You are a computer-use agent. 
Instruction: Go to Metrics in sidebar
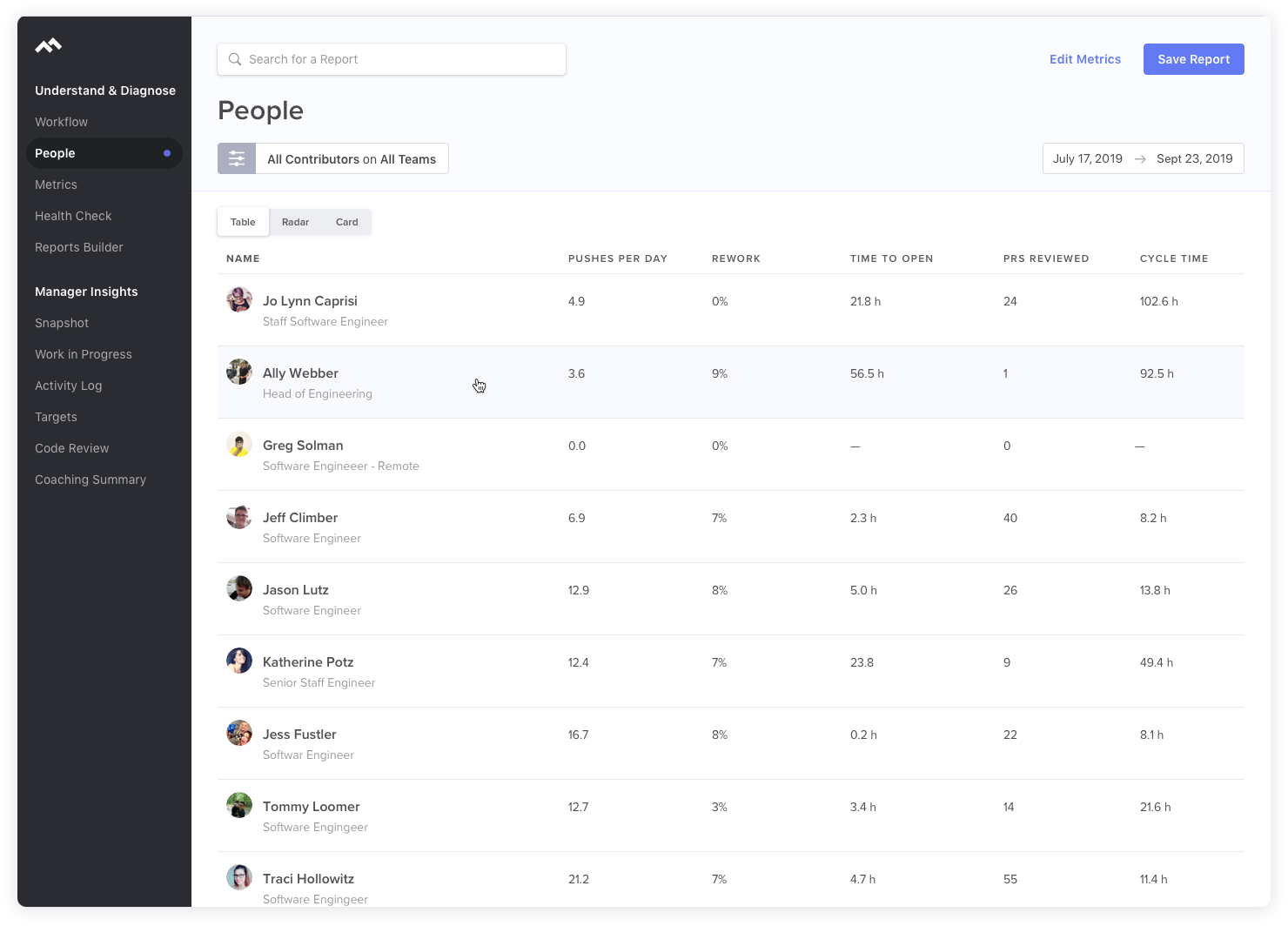(x=56, y=185)
